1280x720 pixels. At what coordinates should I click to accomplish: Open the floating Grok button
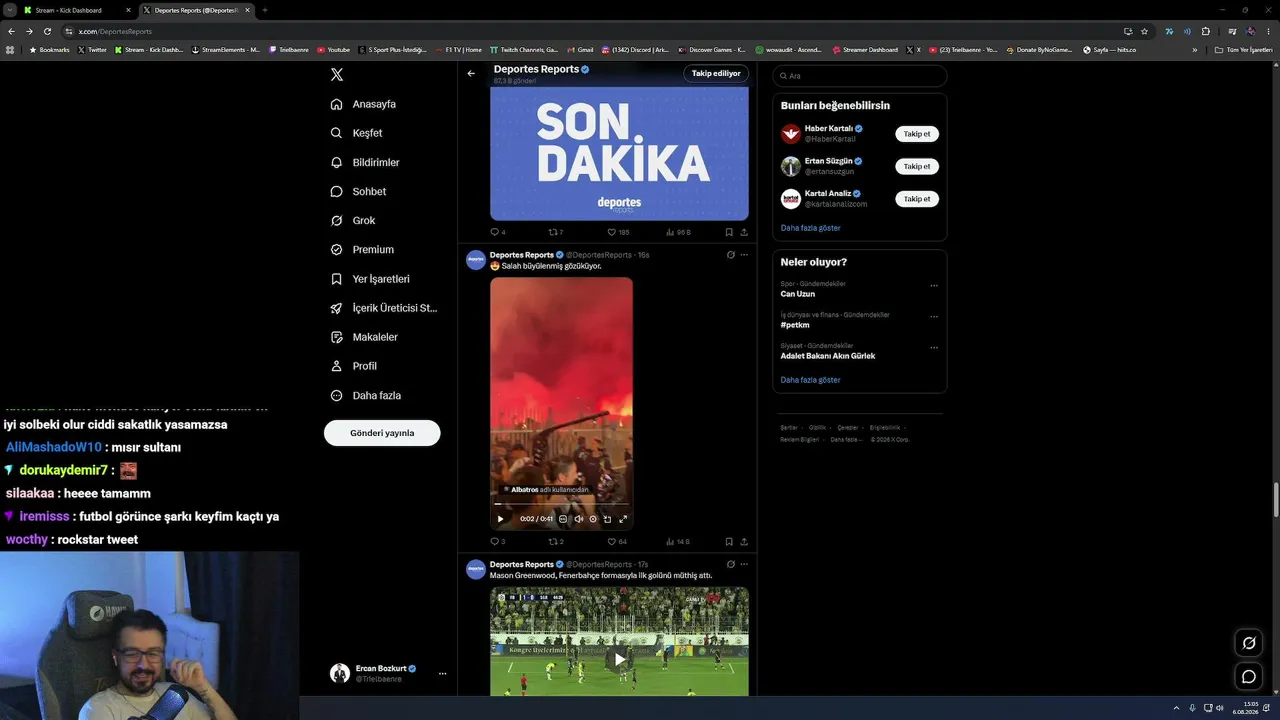(x=1249, y=643)
